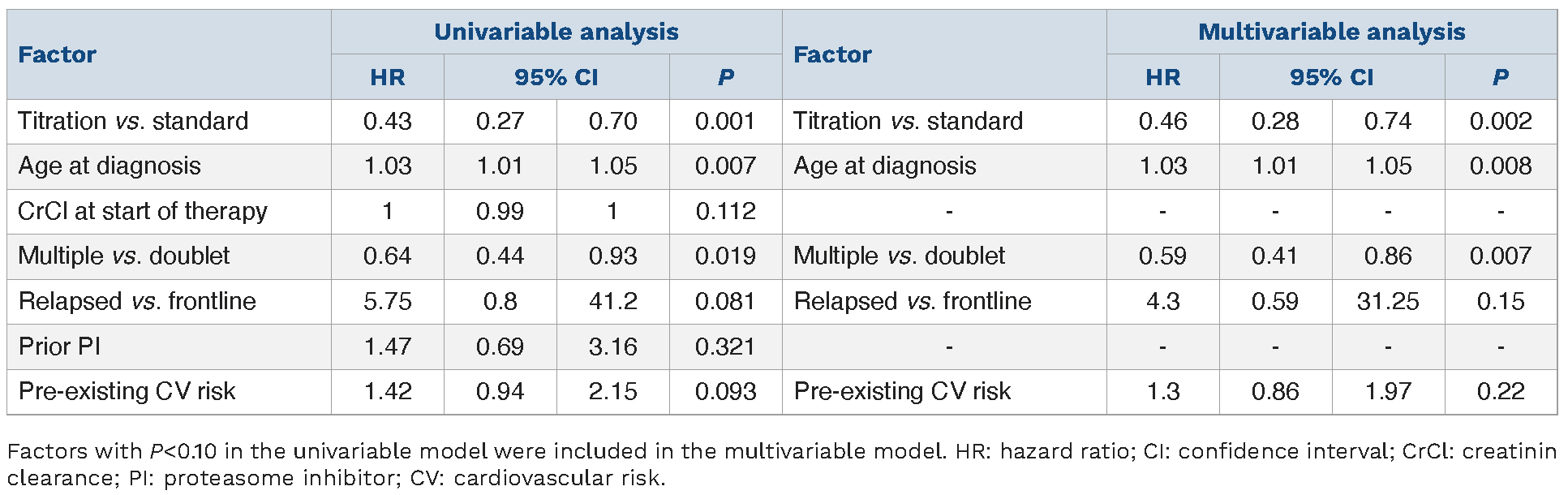Click the Multivariable analysis column header

1331,32
